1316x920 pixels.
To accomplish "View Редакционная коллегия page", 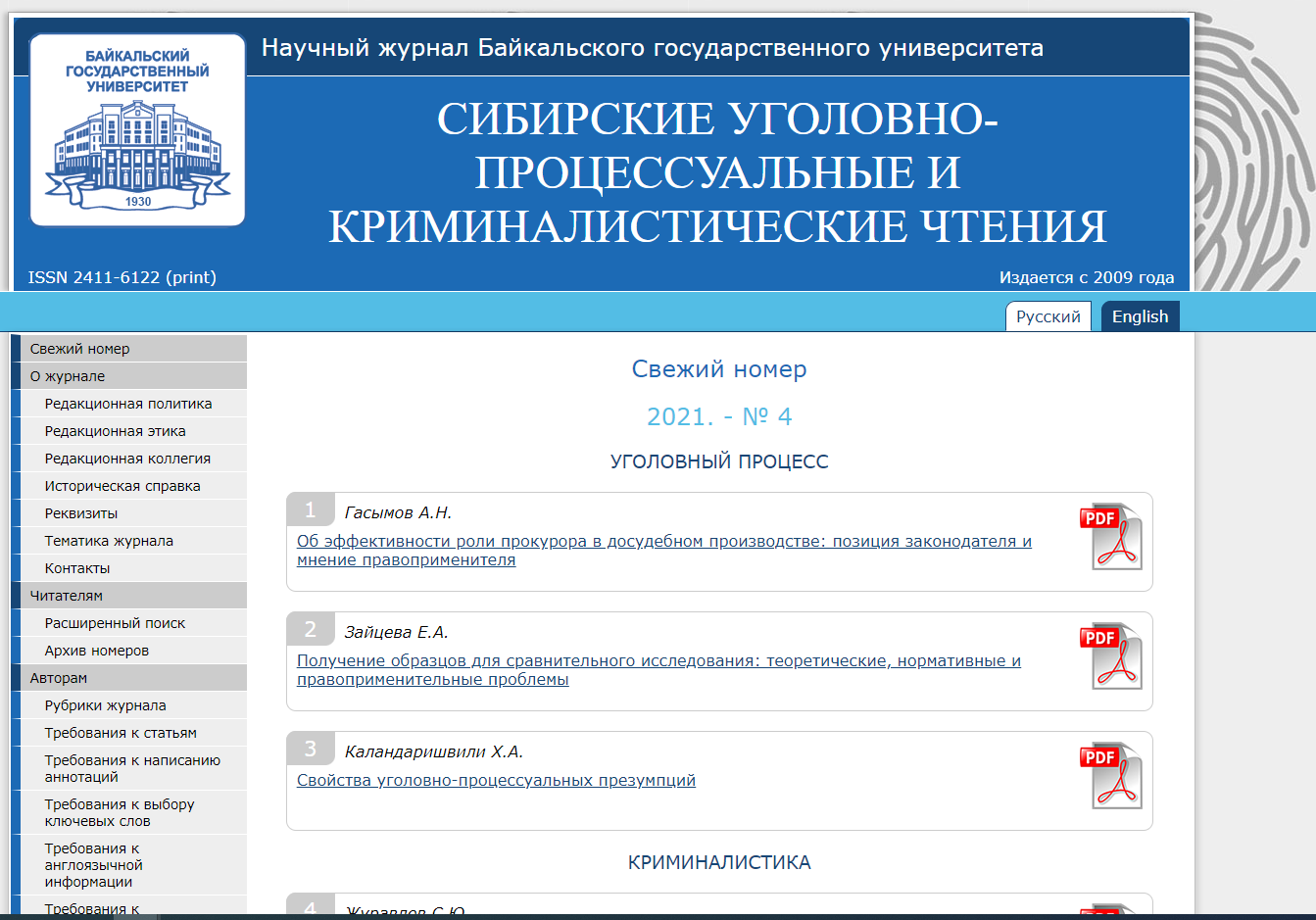I will (127, 459).
